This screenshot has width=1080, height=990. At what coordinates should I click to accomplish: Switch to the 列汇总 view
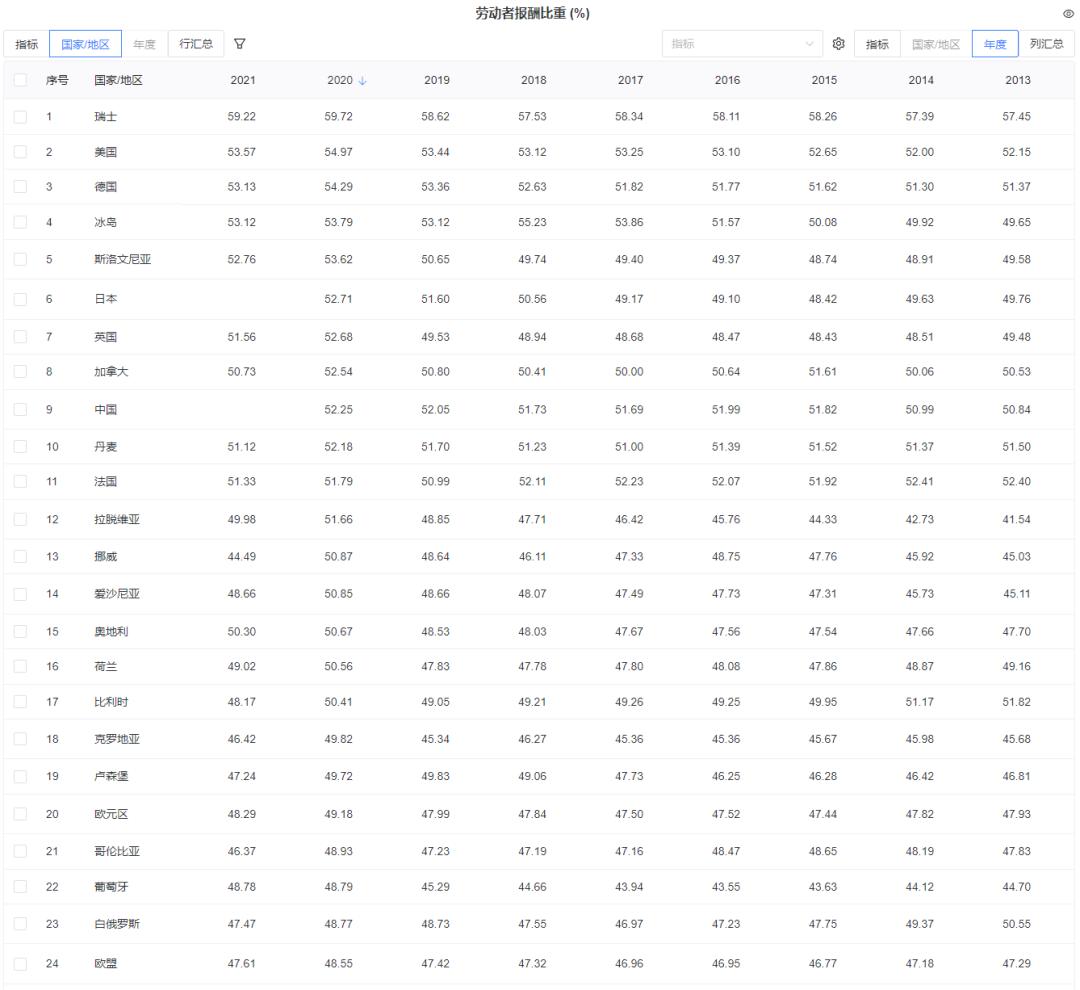1048,44
